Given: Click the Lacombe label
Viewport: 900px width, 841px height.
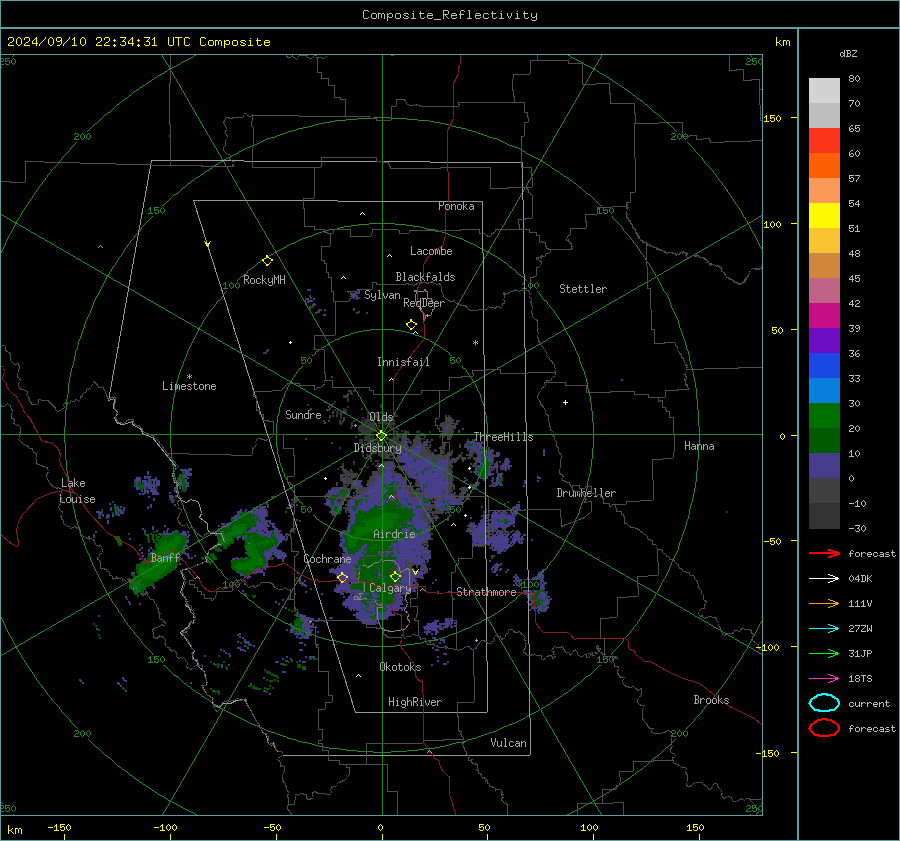Looking at the screenshot, I should (431, 251).
